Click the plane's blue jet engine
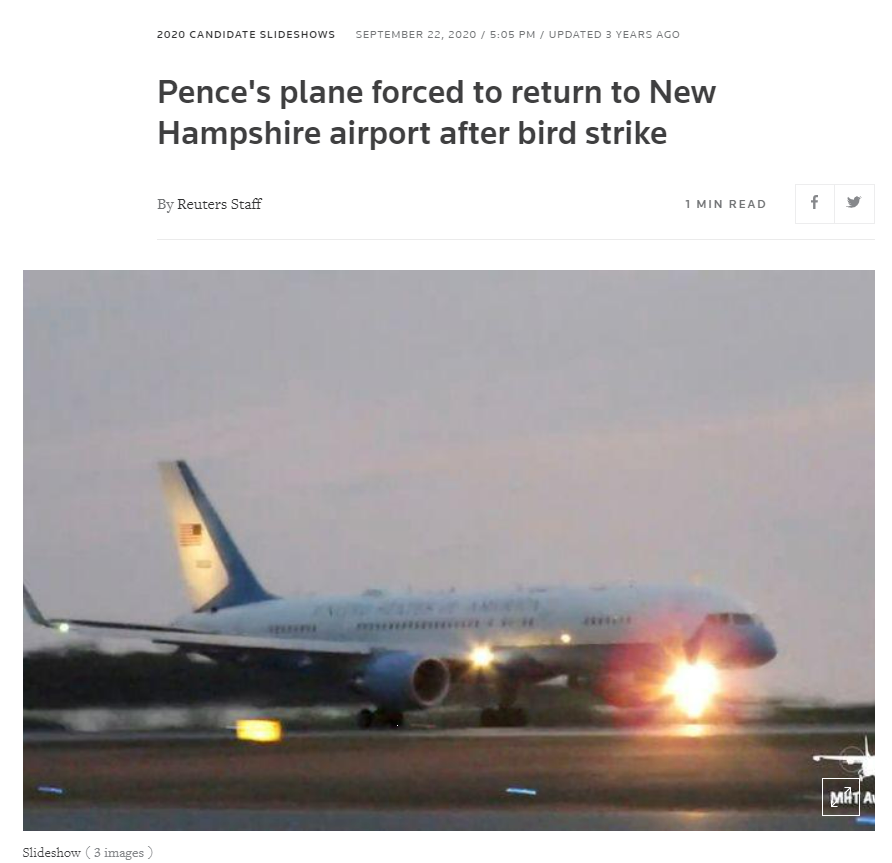Screen dimensions: 892x863 click(406, 679)
